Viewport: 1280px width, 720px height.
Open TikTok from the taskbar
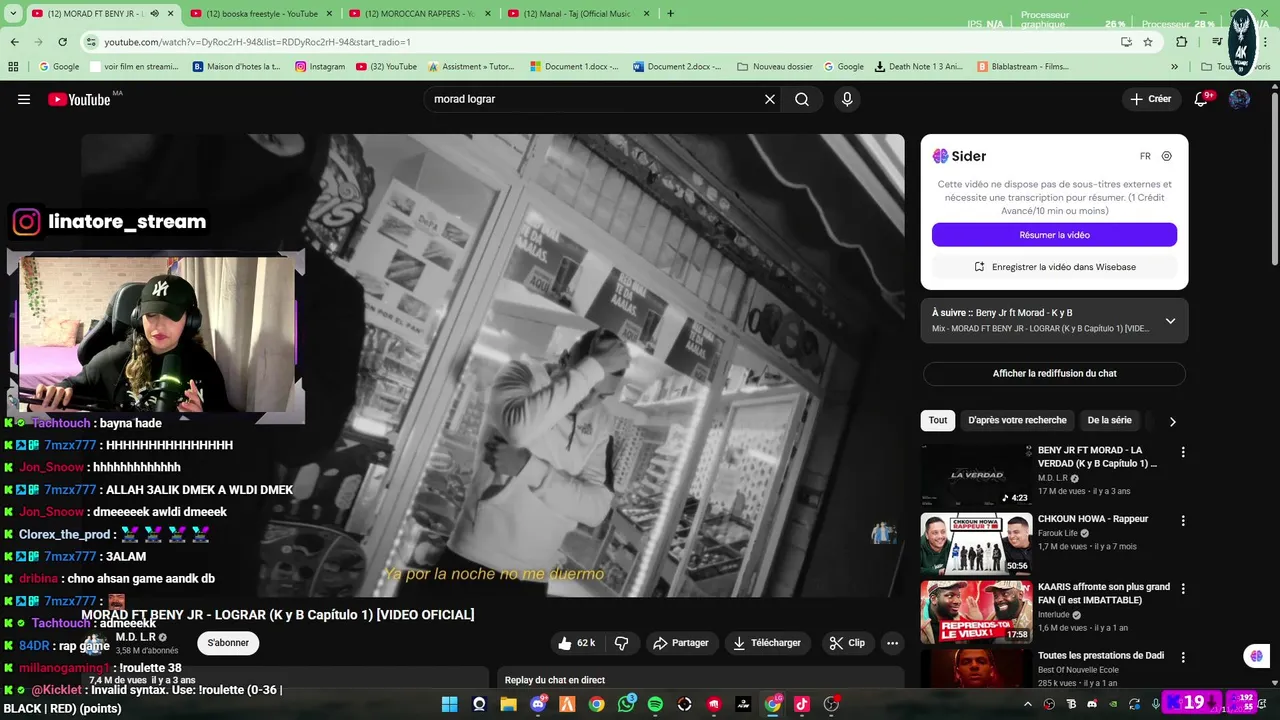pyautogui.click(x=802, y=704)
